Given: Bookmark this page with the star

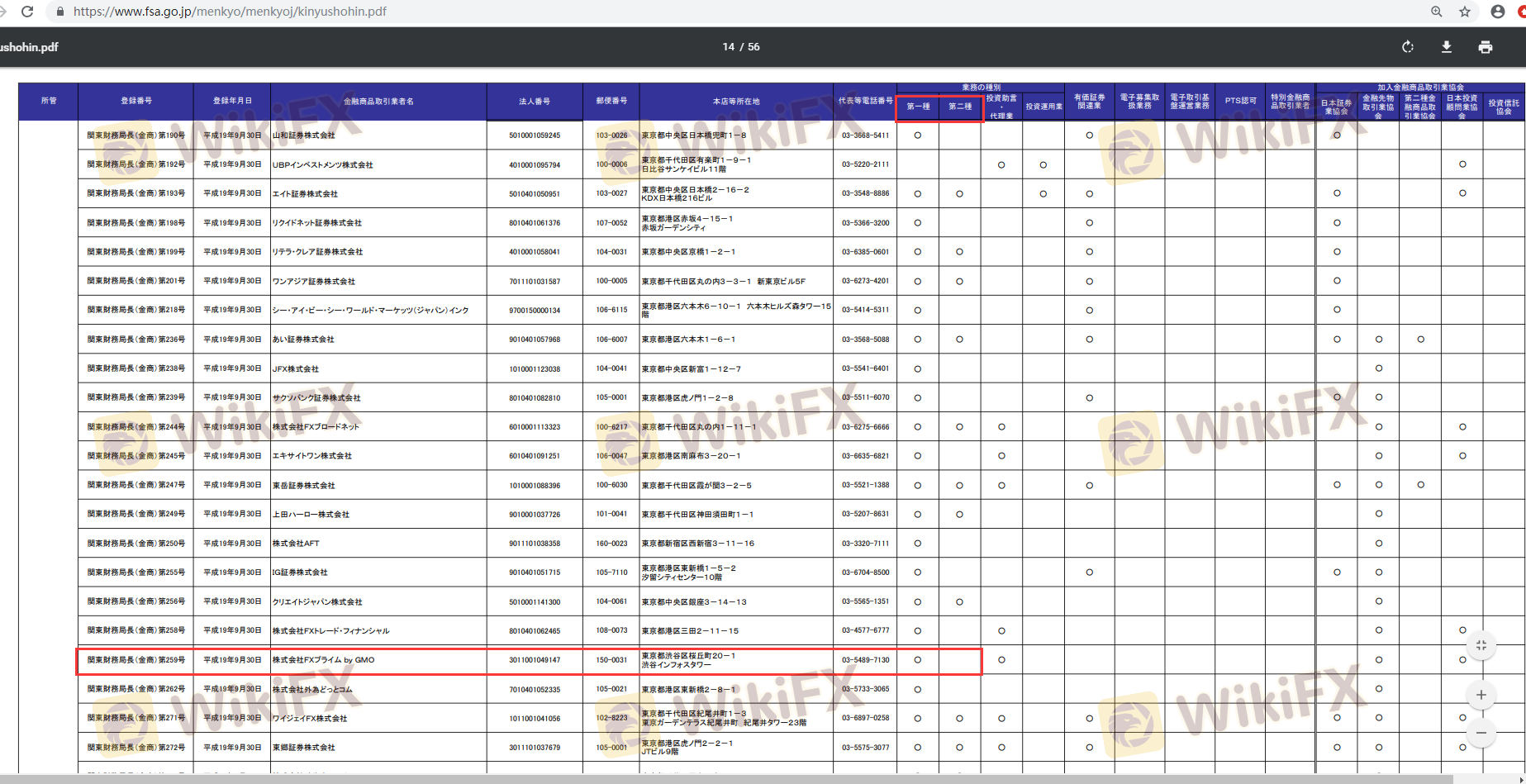Looking at the screenshot, I should (1465, 12).
